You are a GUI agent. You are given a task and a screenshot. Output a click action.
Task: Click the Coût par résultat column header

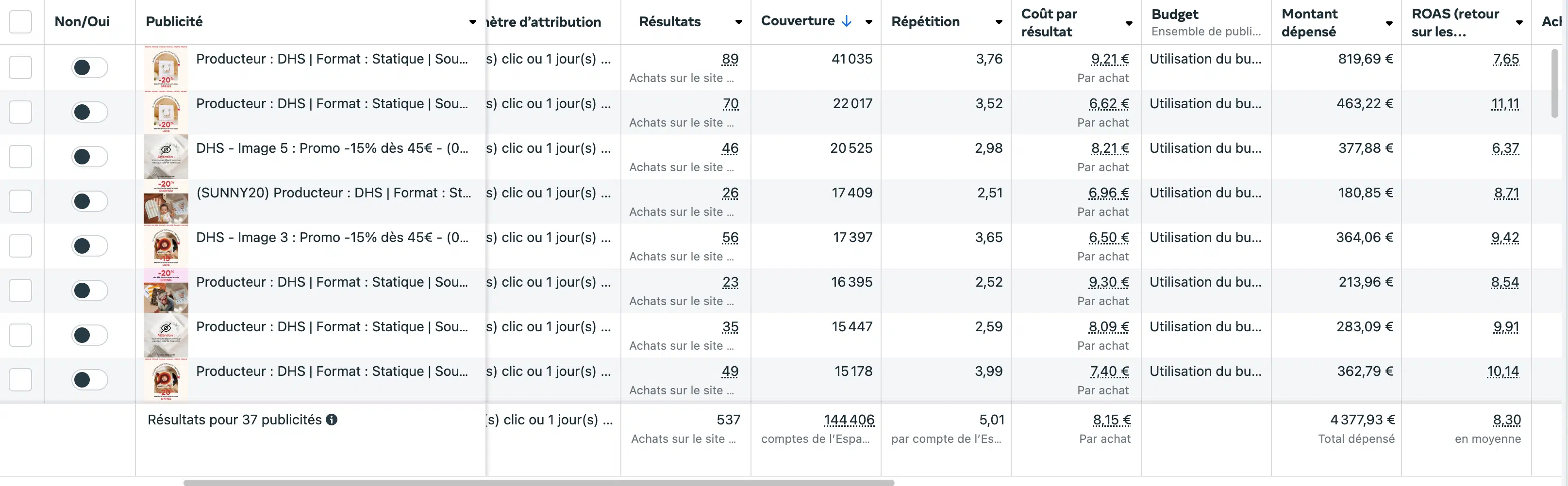[1050, 22]
